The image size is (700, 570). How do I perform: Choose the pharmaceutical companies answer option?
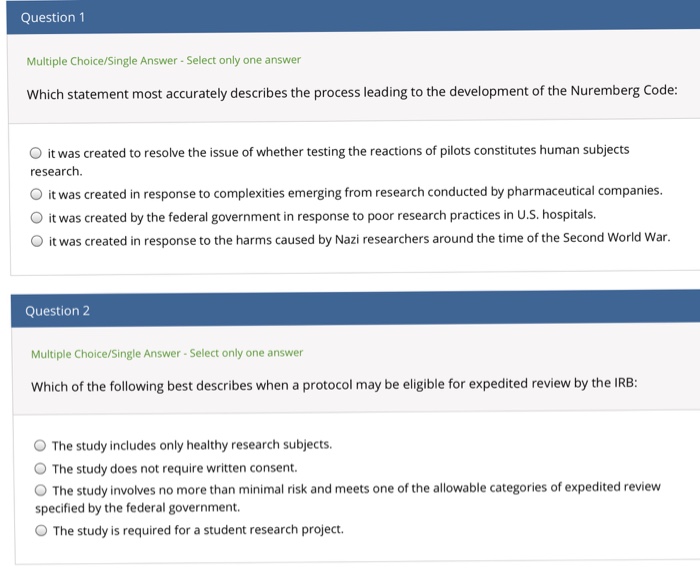point(36,194)
